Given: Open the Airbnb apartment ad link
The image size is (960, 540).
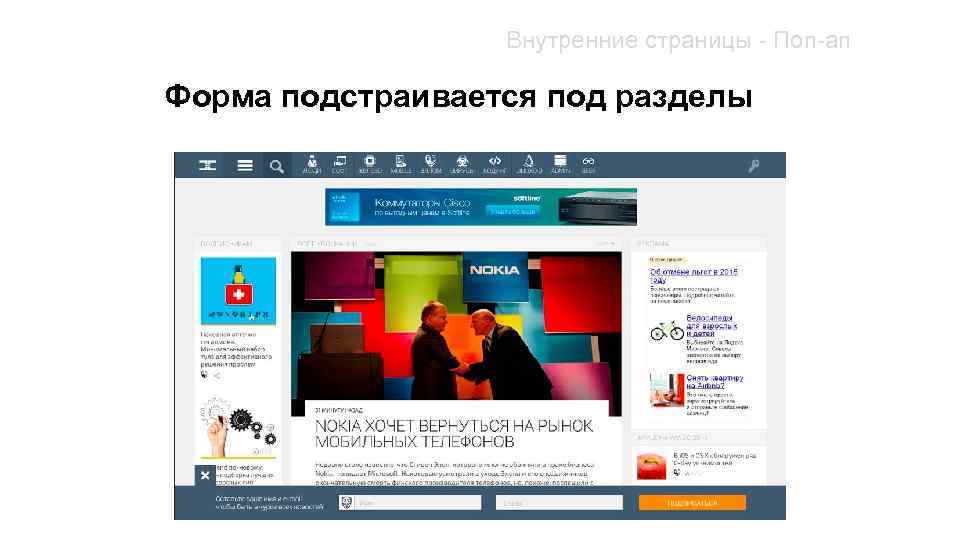Looking at the screenshot, I should 714,382.
